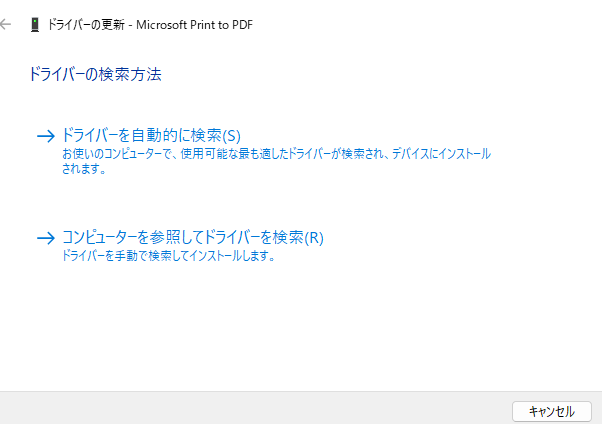Click the gray footer bar left of キャンセル
Viewport: 602px width, 424px height.
pyautogui.click(x=250, y=408)
